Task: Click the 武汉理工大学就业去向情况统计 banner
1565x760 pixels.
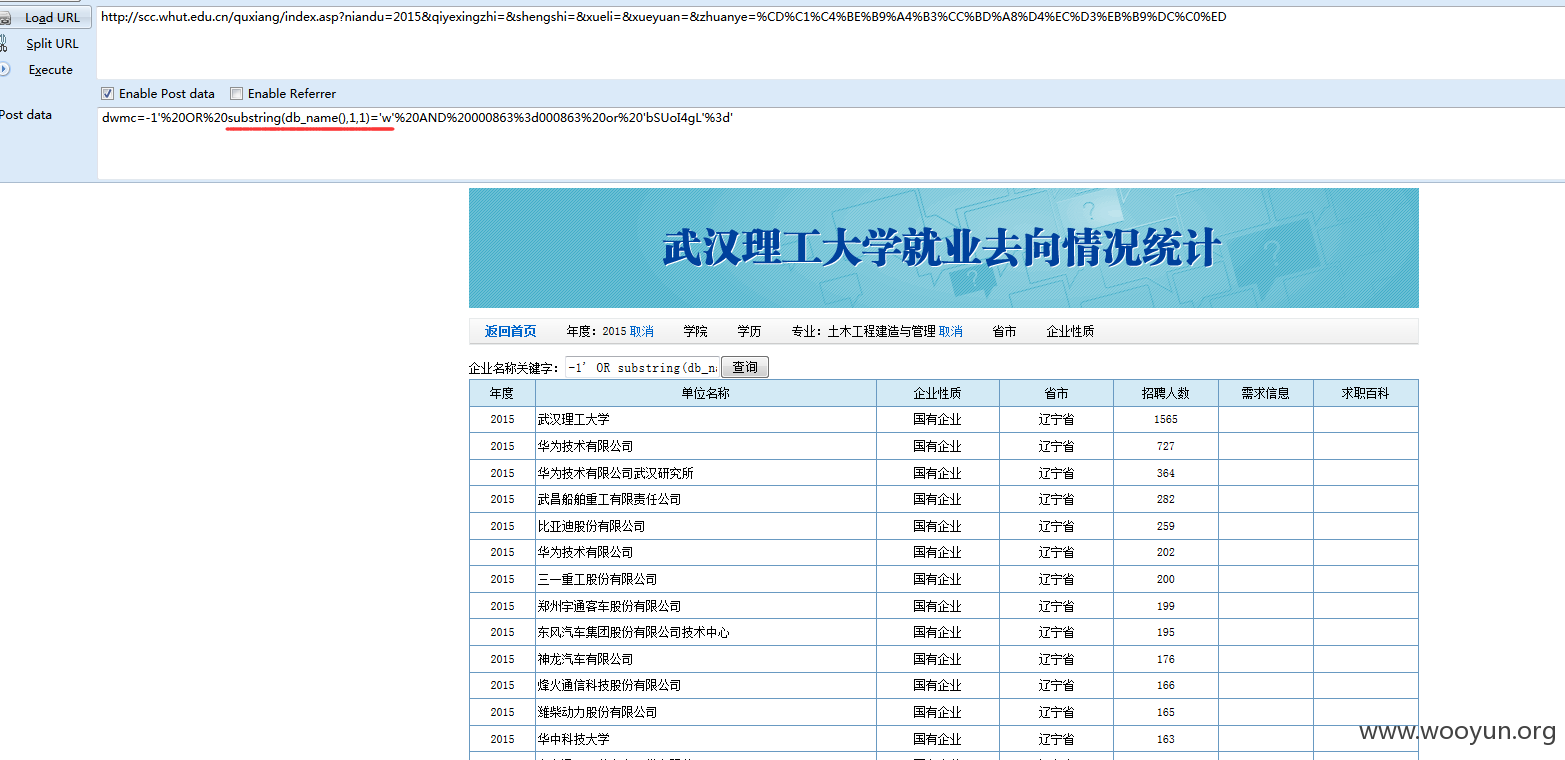Action: (x=943, y=248)
